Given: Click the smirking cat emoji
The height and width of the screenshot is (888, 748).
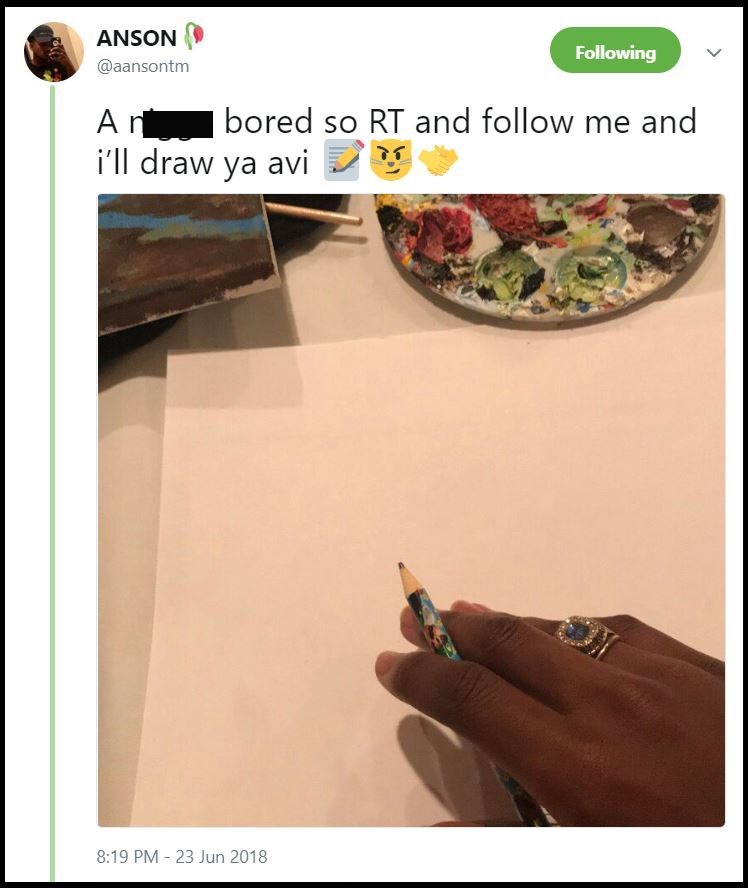Looking at the screenshot, I should click(x=391, y=160).
